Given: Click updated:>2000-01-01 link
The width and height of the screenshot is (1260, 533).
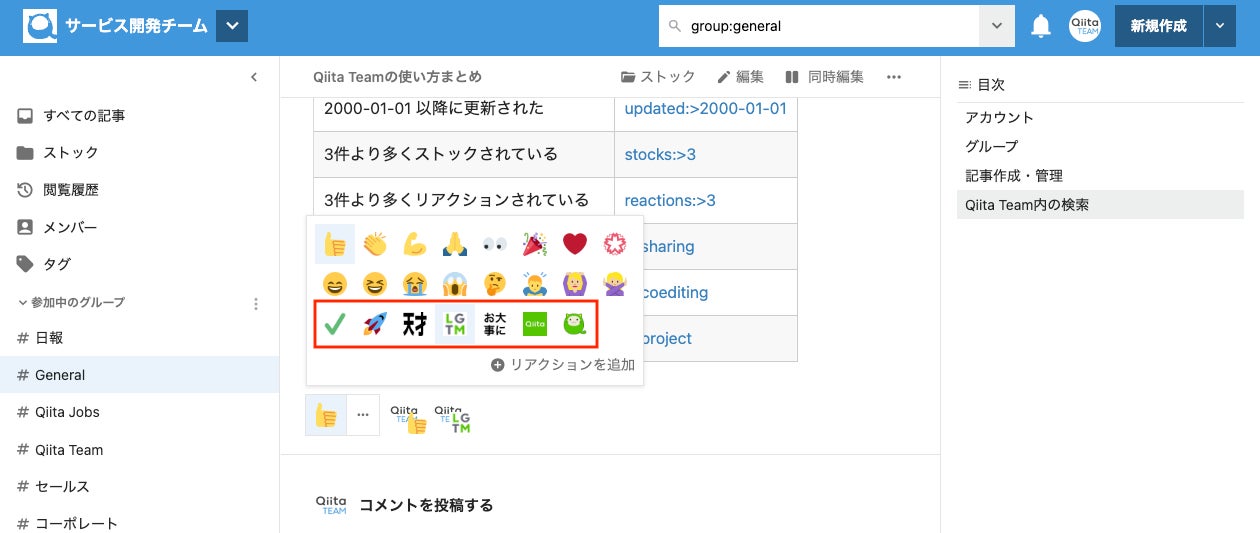Looking at the screenshot, I should pos(705,108).
